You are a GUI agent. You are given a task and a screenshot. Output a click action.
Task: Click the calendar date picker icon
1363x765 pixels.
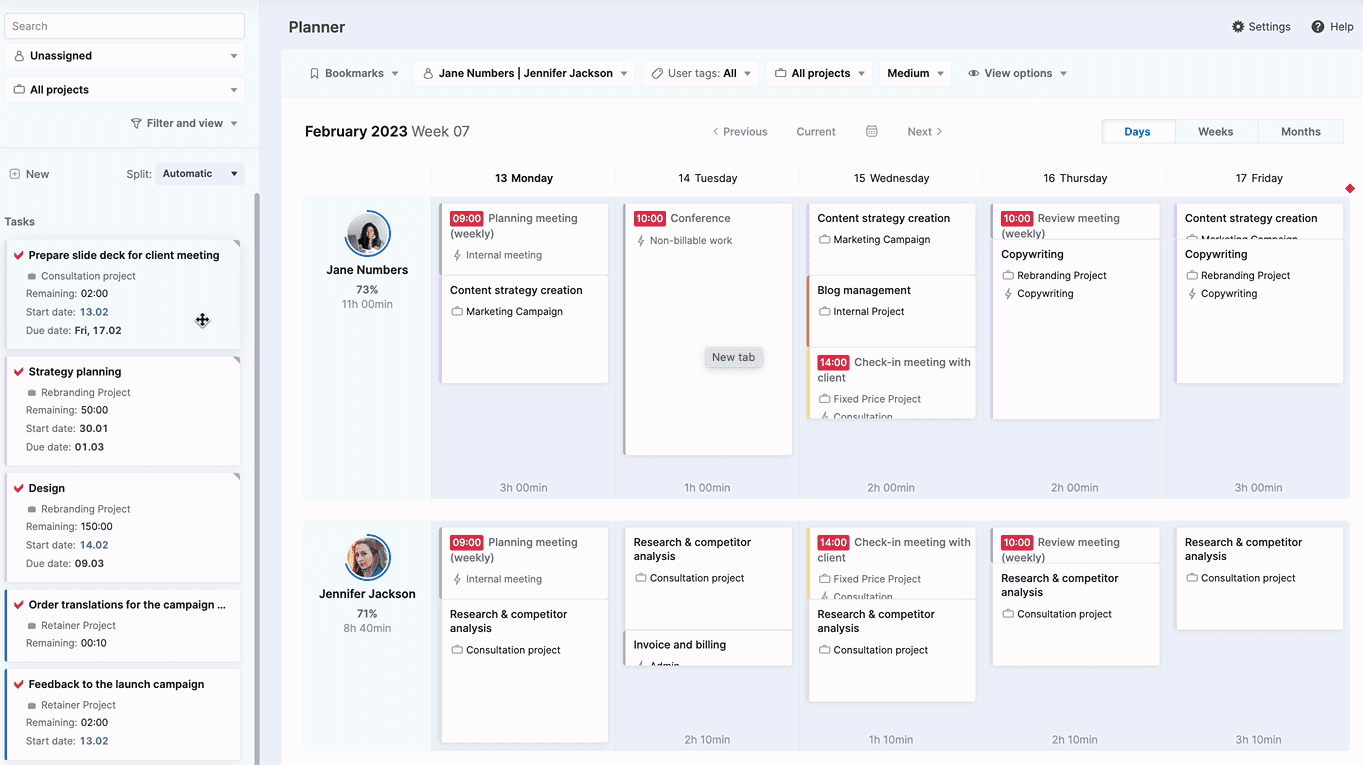(871, 131)
